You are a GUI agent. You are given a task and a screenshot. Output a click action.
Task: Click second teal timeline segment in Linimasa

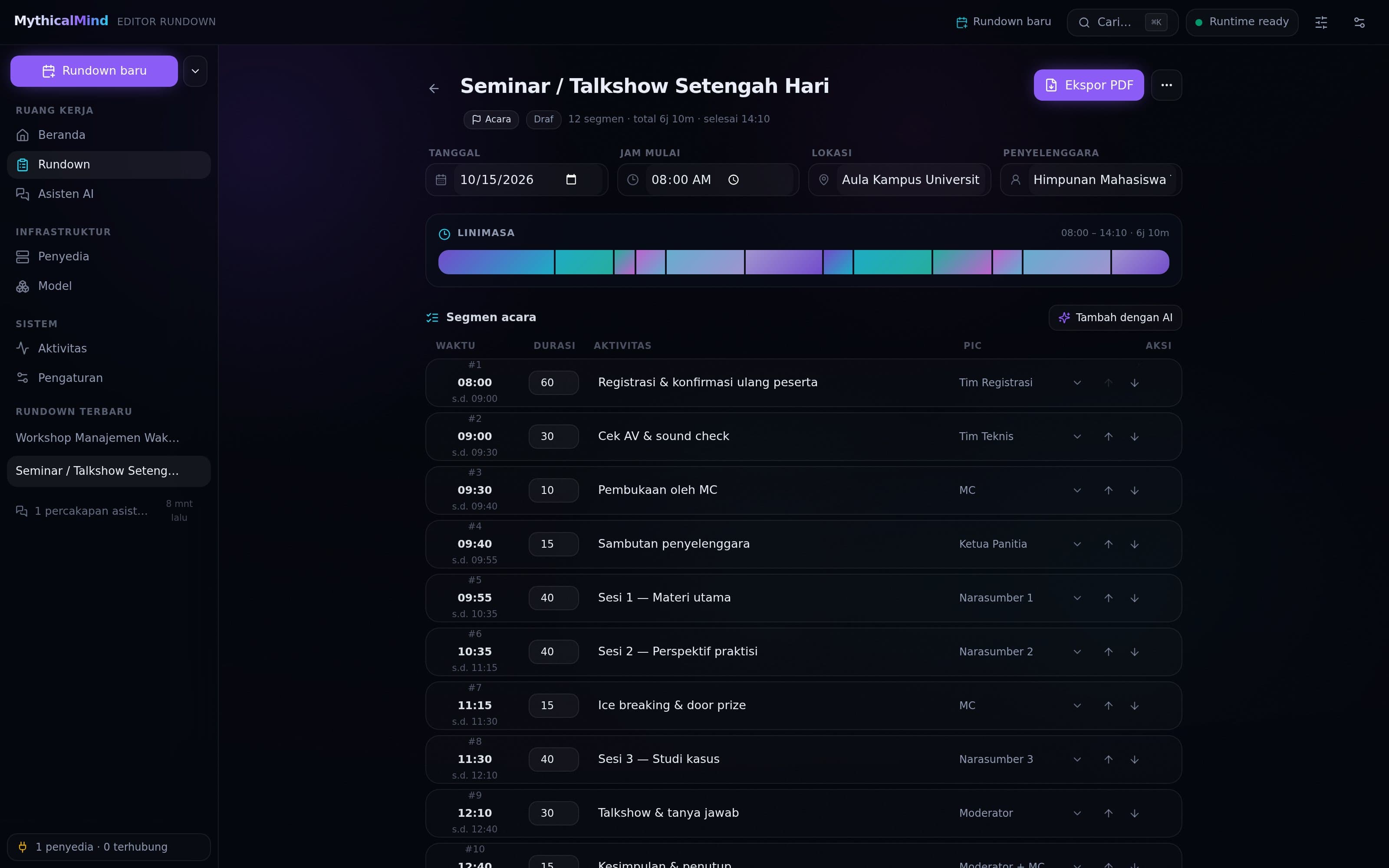pyautogui.click(x=892, y=262)
